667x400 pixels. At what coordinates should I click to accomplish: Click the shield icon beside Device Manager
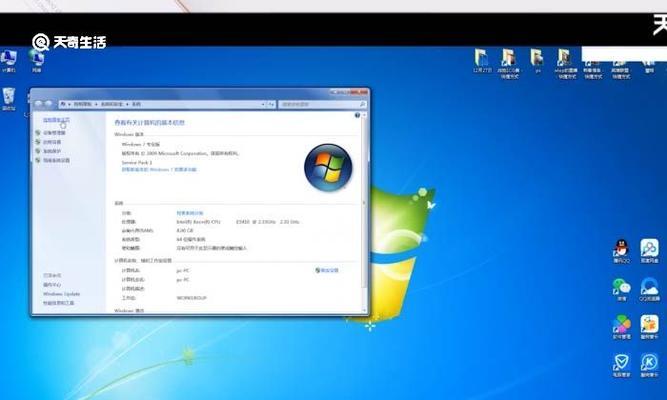pyautogui.click(x=38, y=133)
